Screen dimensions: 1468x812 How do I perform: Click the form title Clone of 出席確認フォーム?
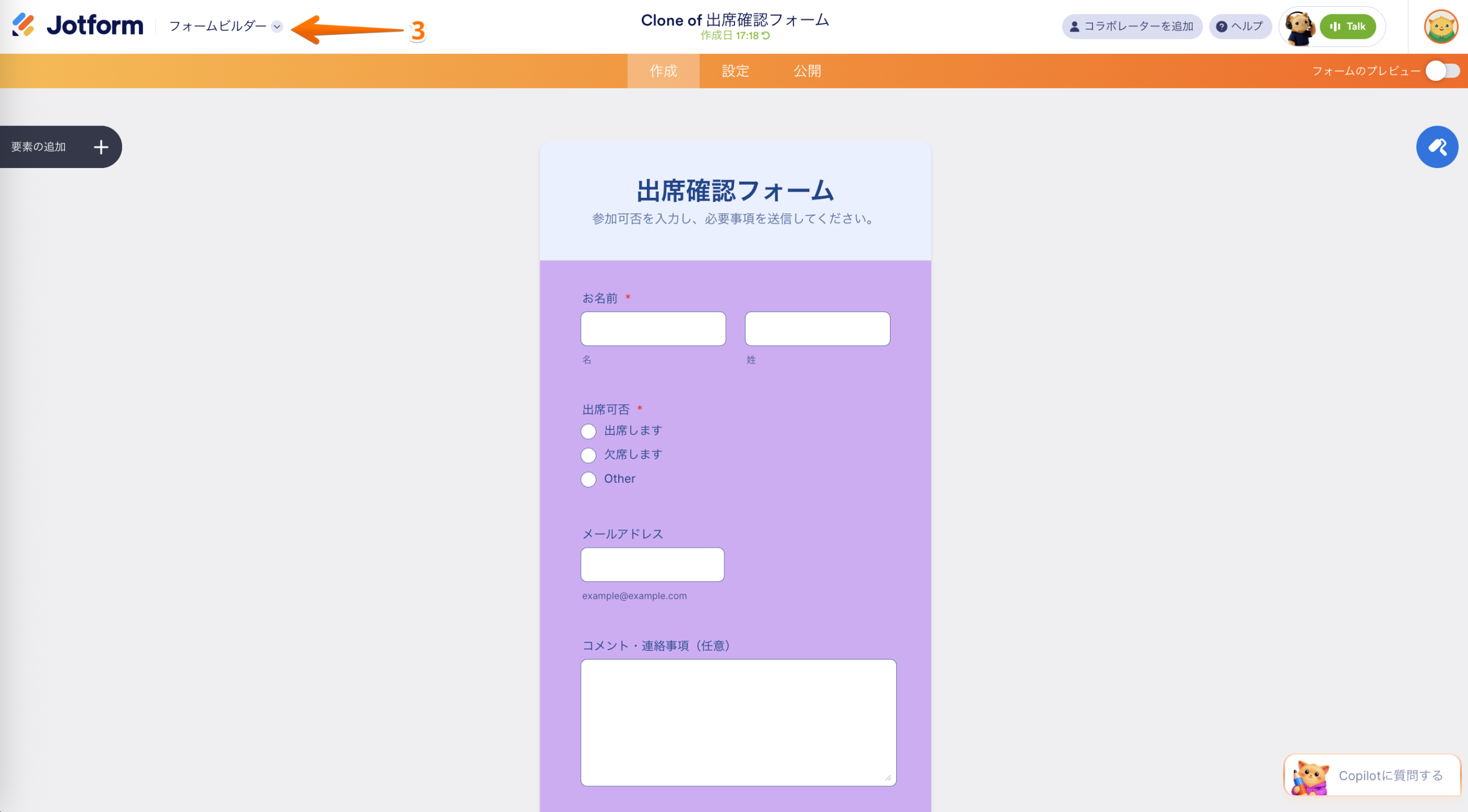[x=735, y=20]
